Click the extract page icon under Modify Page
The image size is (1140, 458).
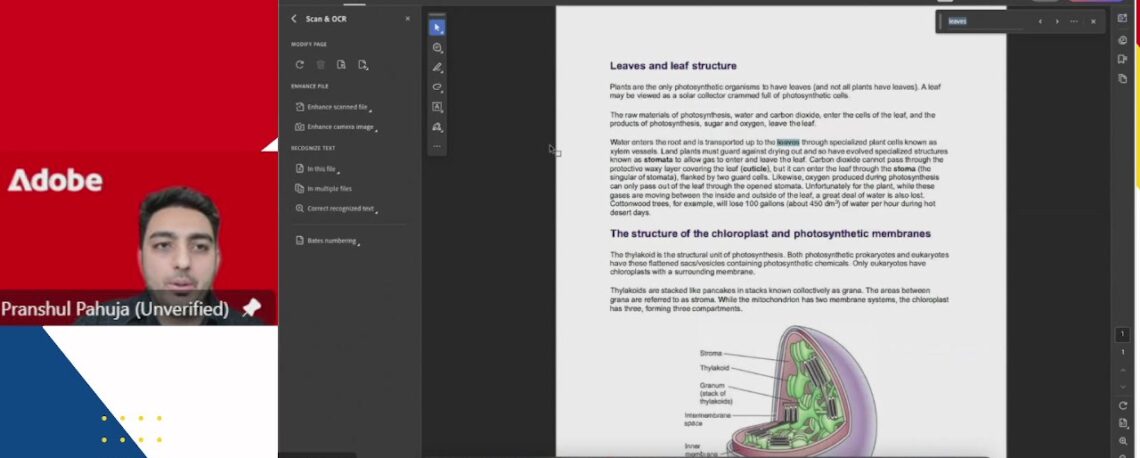[x=341, y=65]
